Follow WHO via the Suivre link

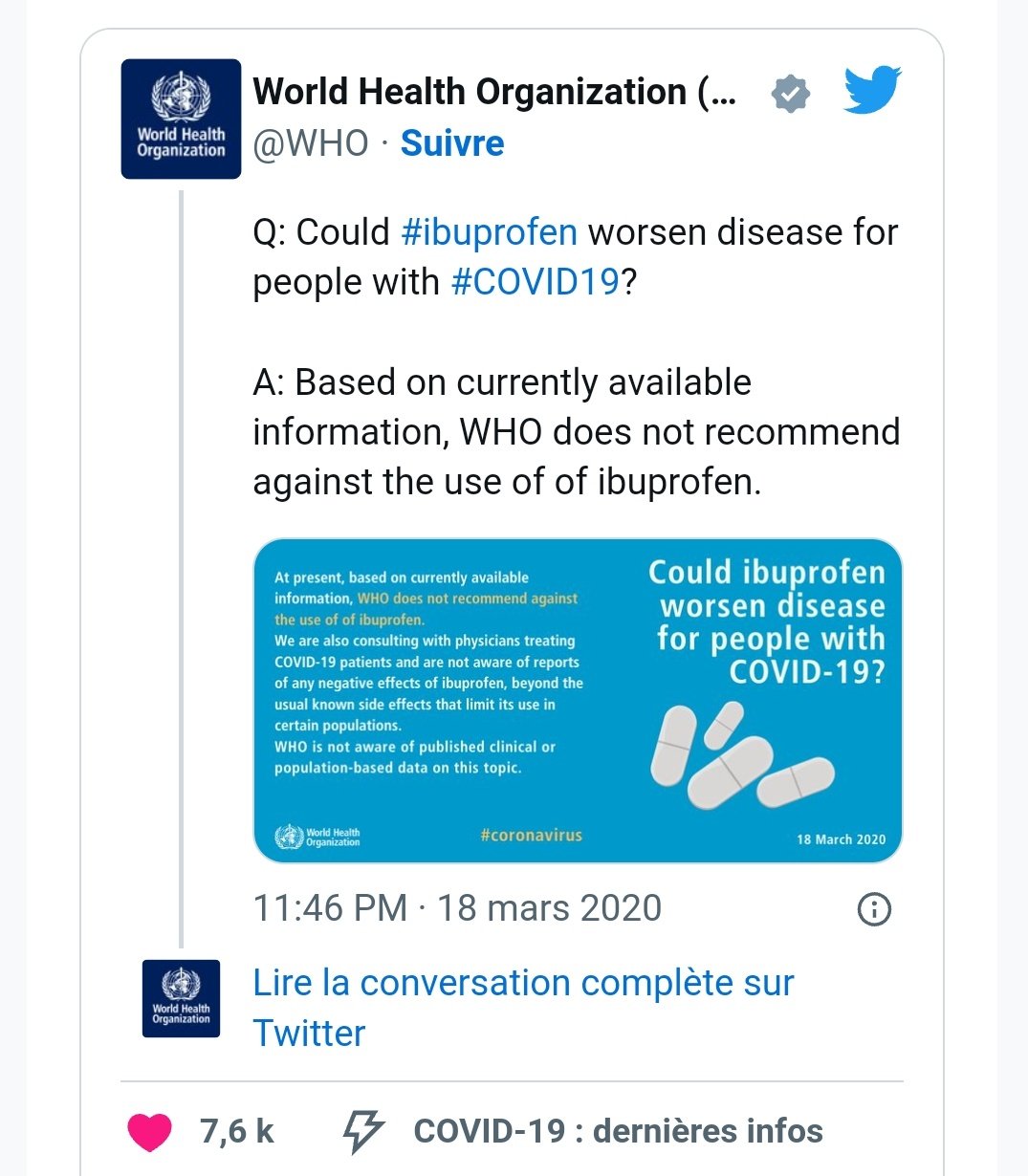452,143
